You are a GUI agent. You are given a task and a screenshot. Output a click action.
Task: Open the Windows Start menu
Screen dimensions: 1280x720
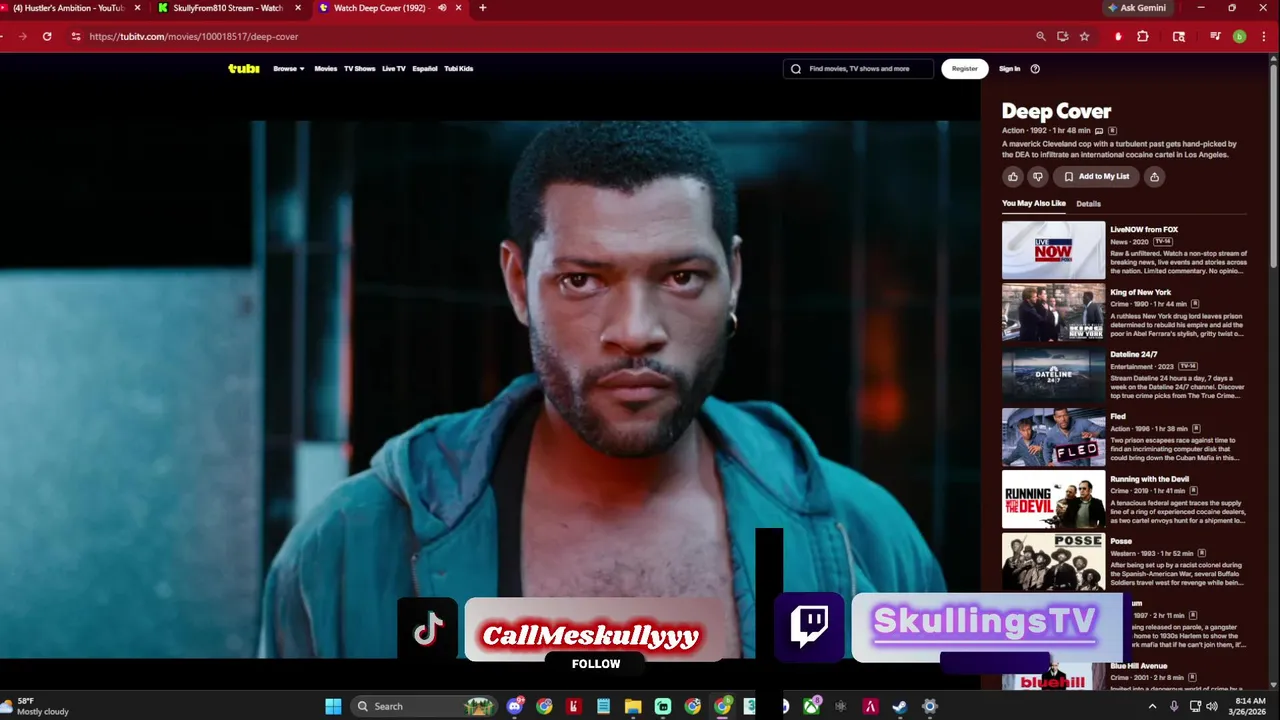click(333, 706)
